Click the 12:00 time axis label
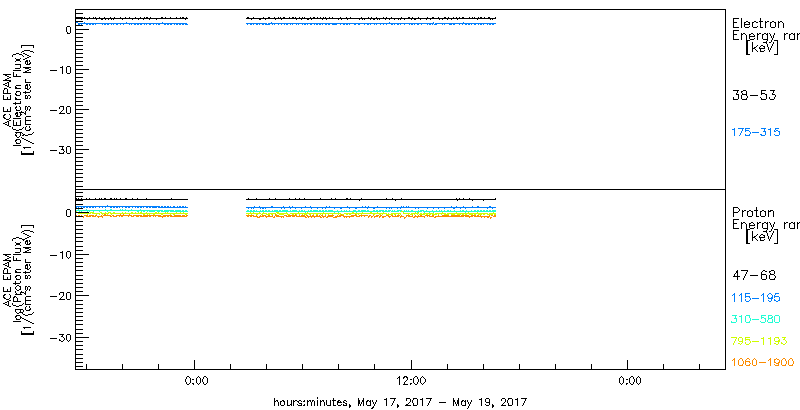The width and height of the screenshot is (800, 410). (411, 381)
